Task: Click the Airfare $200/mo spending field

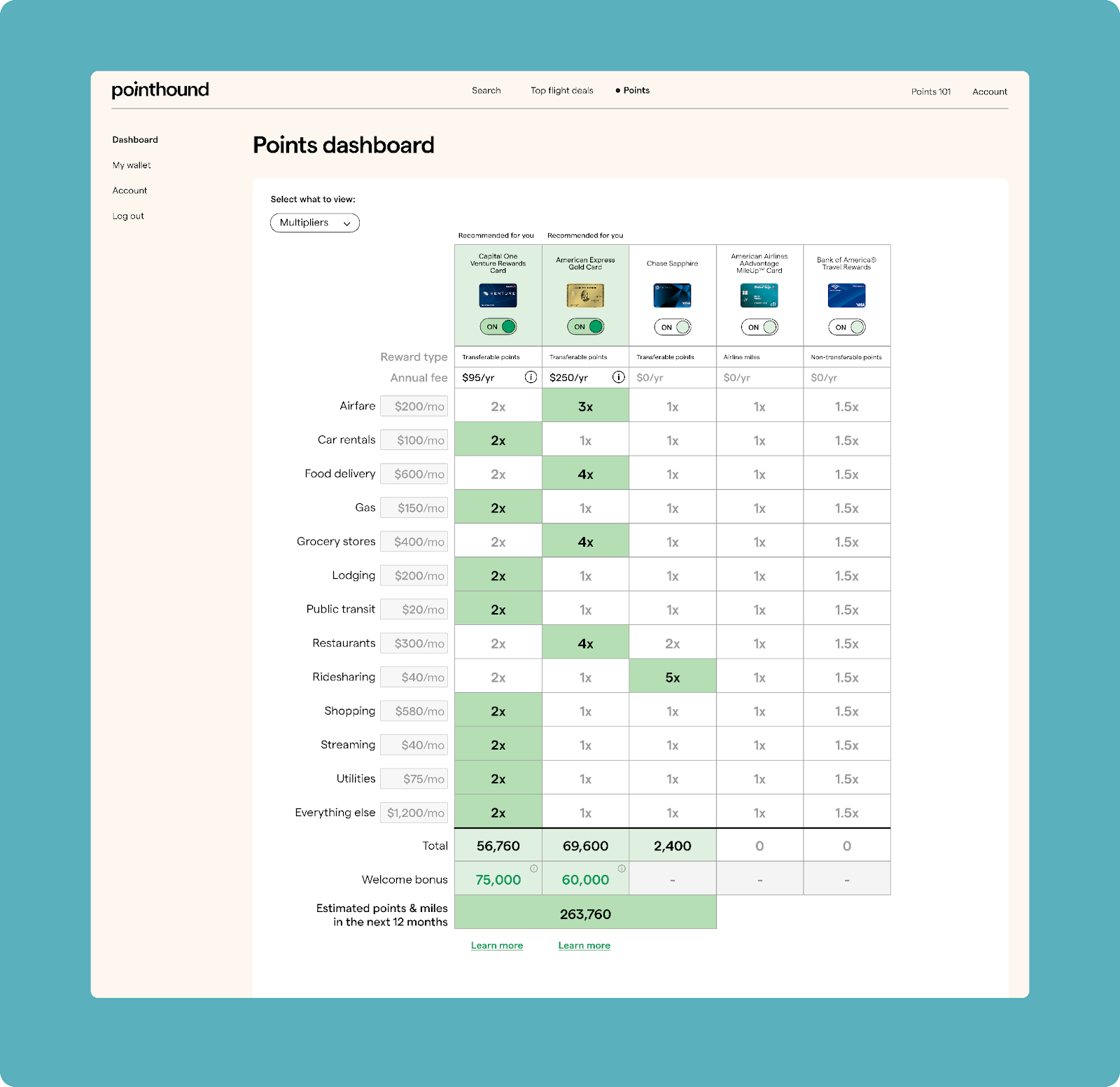Action: tap(414, 407)
